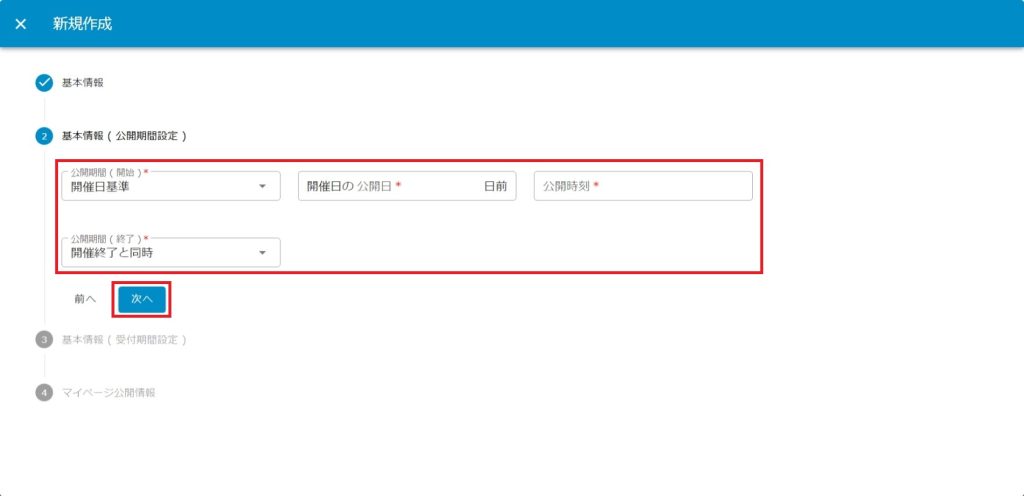Jump to 基本情報（受付期間設定）step
Image resolution: width=1024 pixels, height=496 pixels.
[x=124, y=340]
